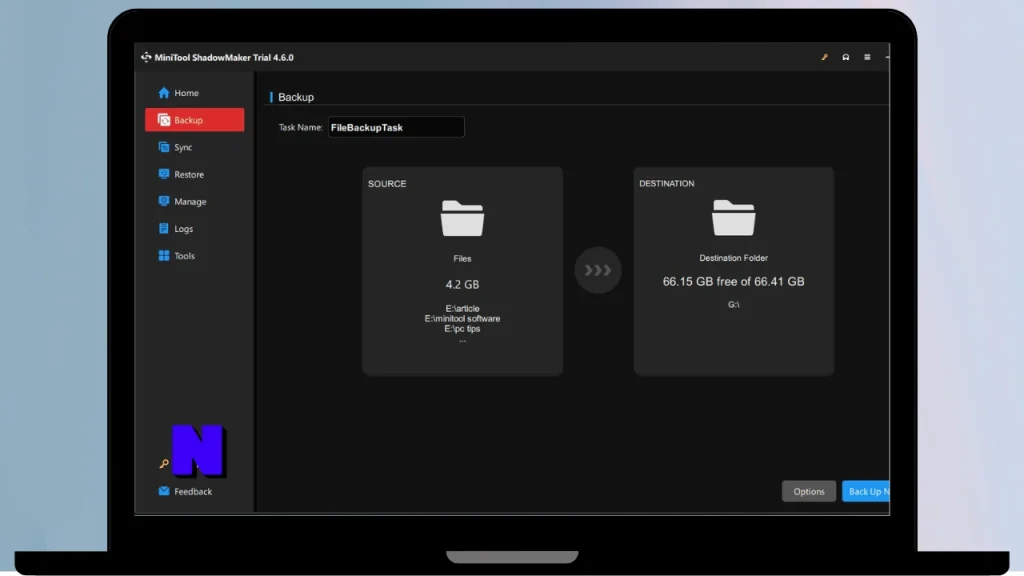The width and height of the screenshot is (1024, 576).
Task: Click the Back Up Now button
Action: tap(866, 492)
